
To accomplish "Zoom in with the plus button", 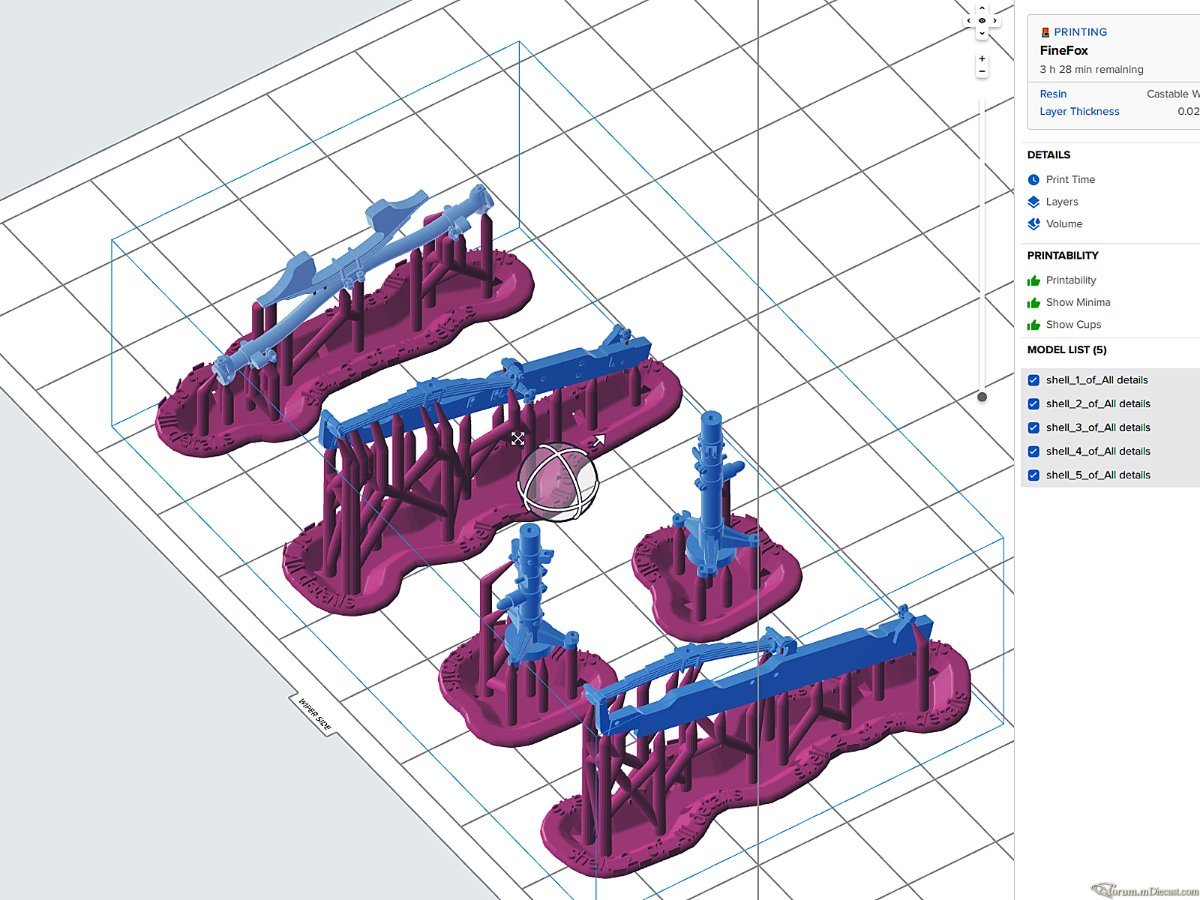I will pos(982,59).
